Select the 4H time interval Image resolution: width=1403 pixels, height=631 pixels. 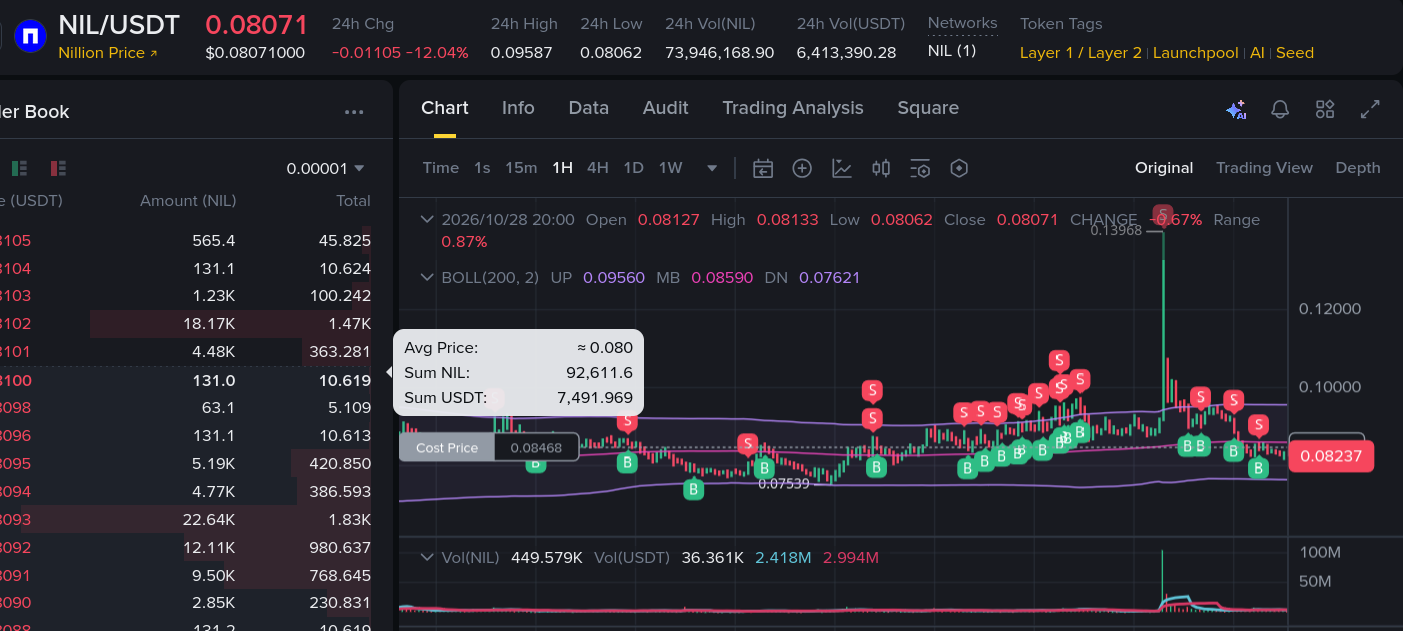point(598,168)
